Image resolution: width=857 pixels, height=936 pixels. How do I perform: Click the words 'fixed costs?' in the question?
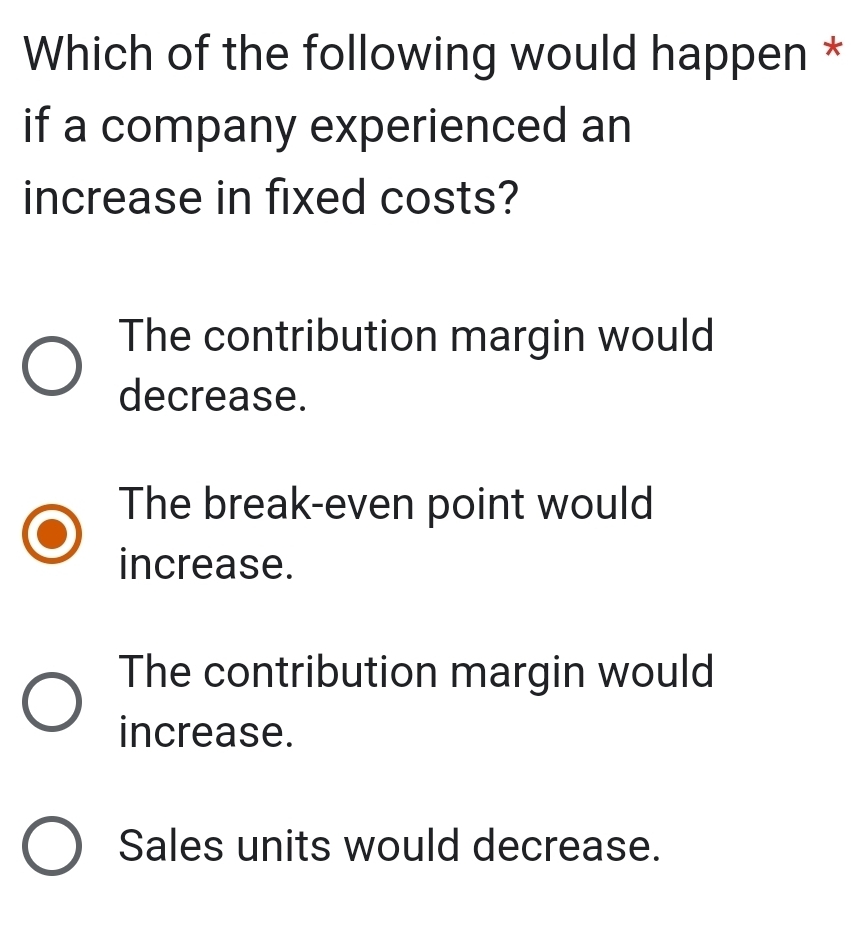391,198
